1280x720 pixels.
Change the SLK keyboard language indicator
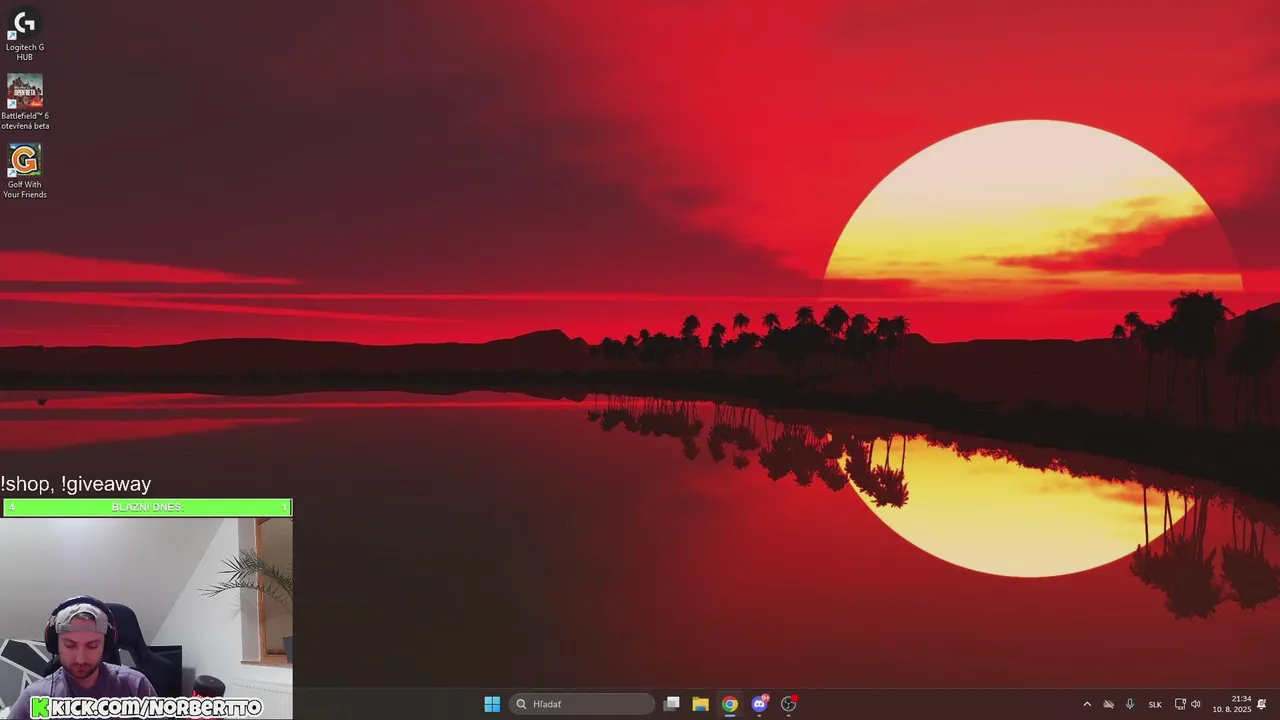point(1155,704)
